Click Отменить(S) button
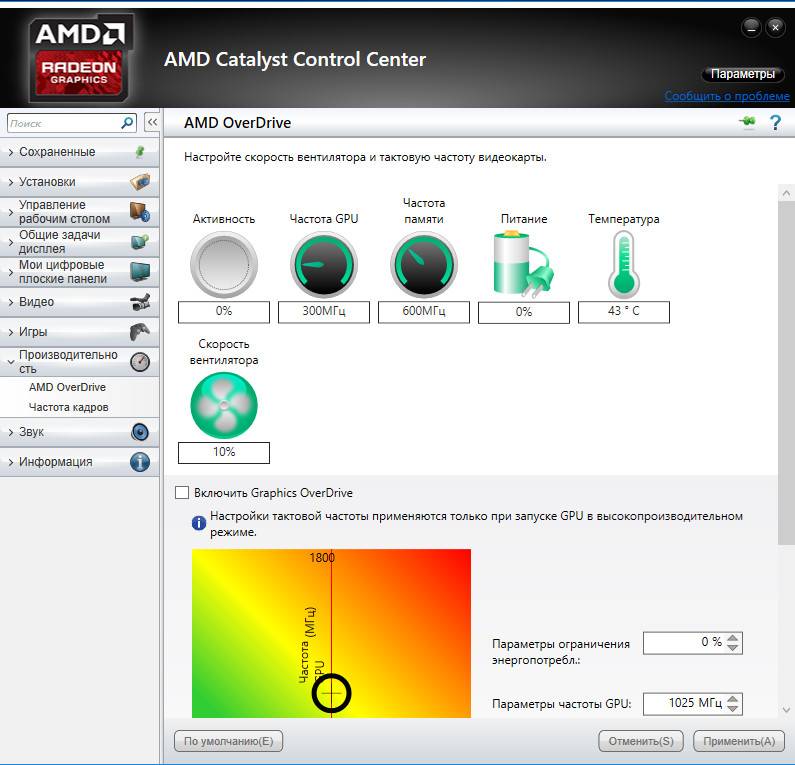The height and width of the screenshot is (765, 795). tap(641, 741)
